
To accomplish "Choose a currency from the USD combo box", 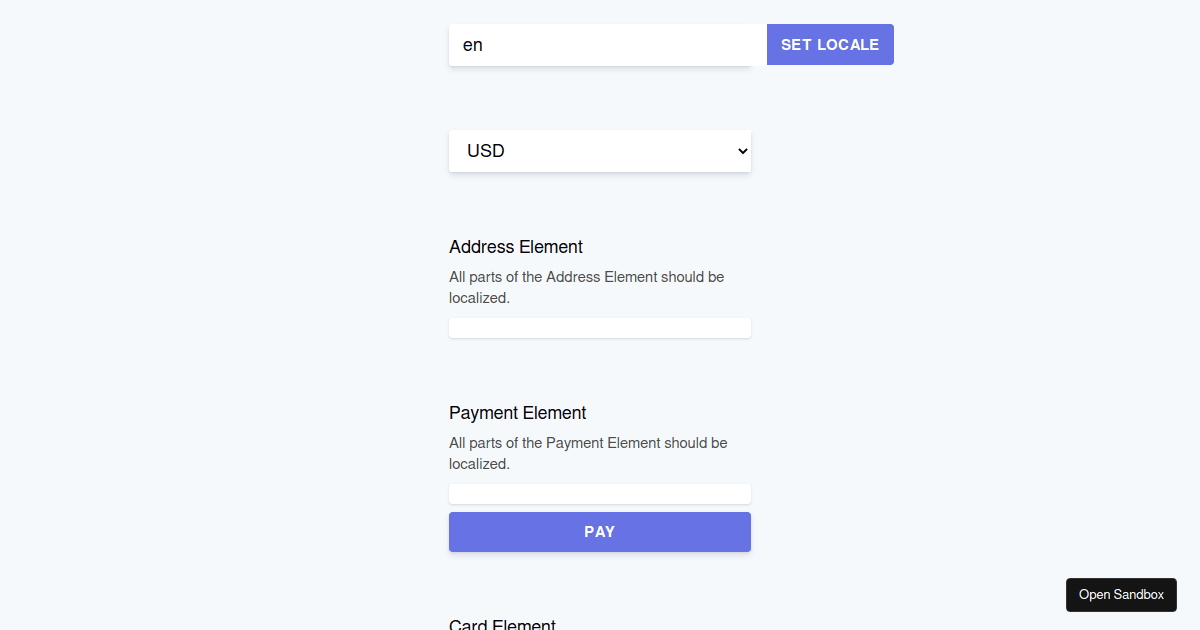I will (x=599, y=150).
